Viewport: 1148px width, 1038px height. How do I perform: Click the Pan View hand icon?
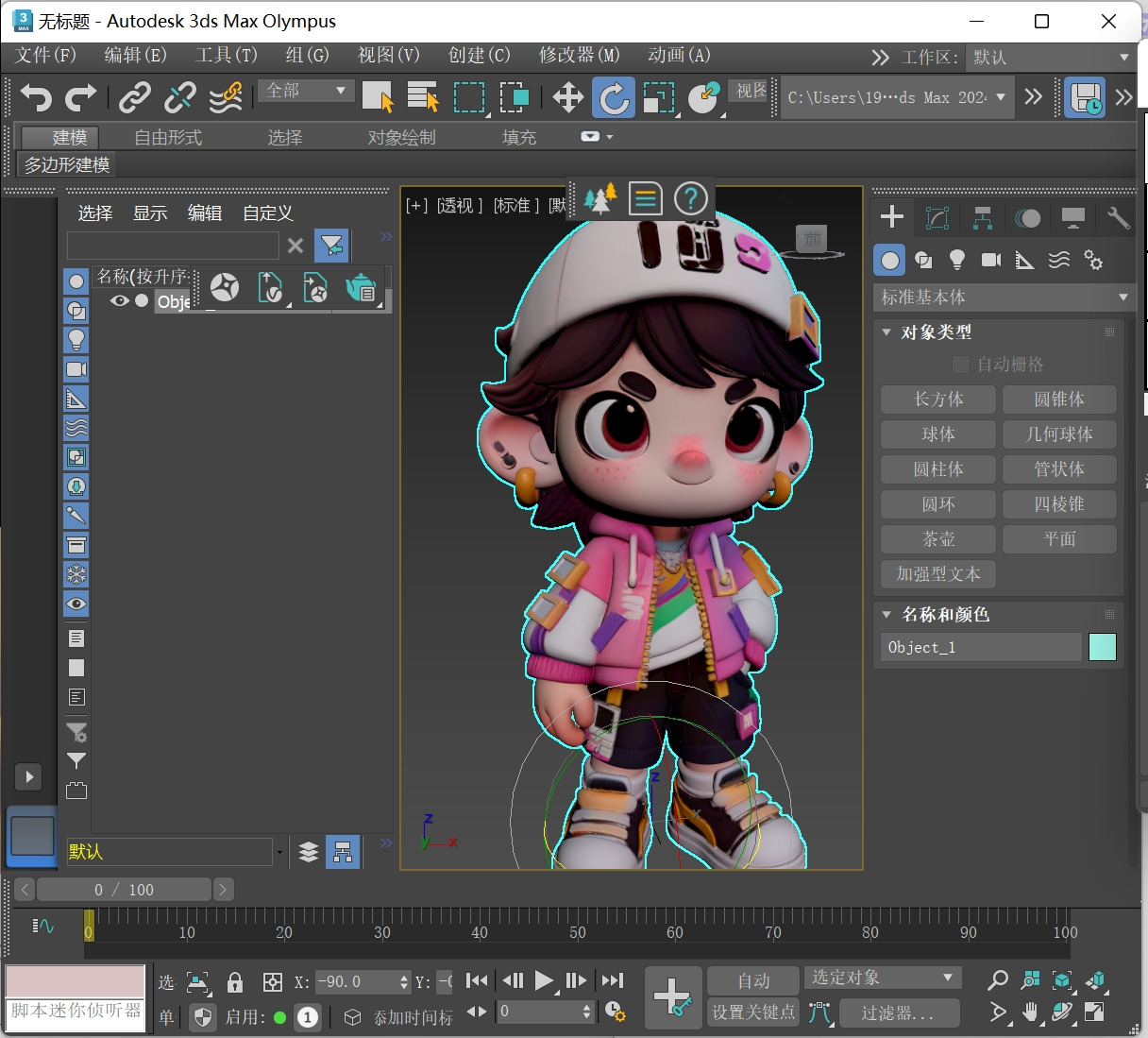1030,1012
